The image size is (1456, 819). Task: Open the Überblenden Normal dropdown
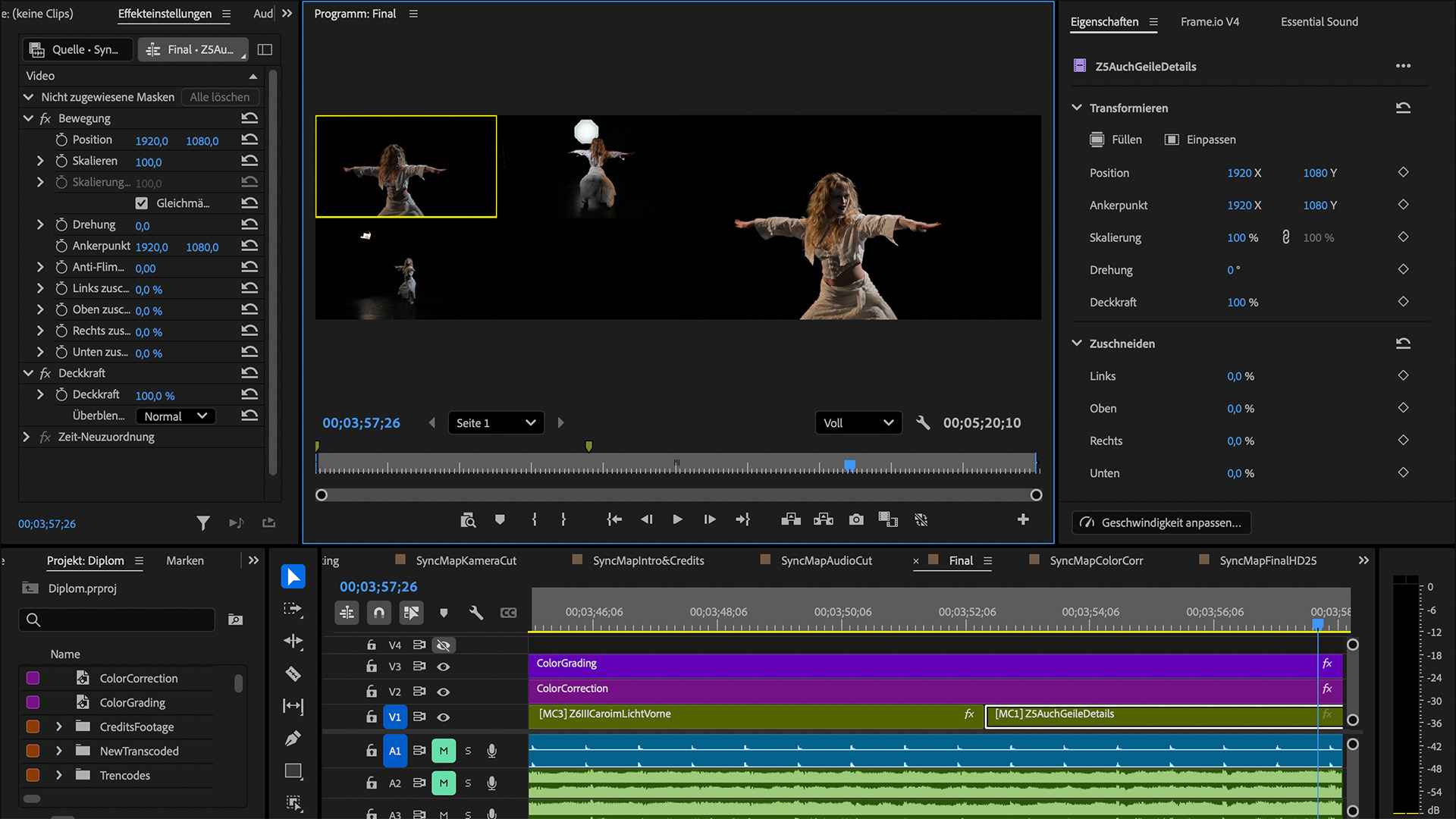coord(175,416)
